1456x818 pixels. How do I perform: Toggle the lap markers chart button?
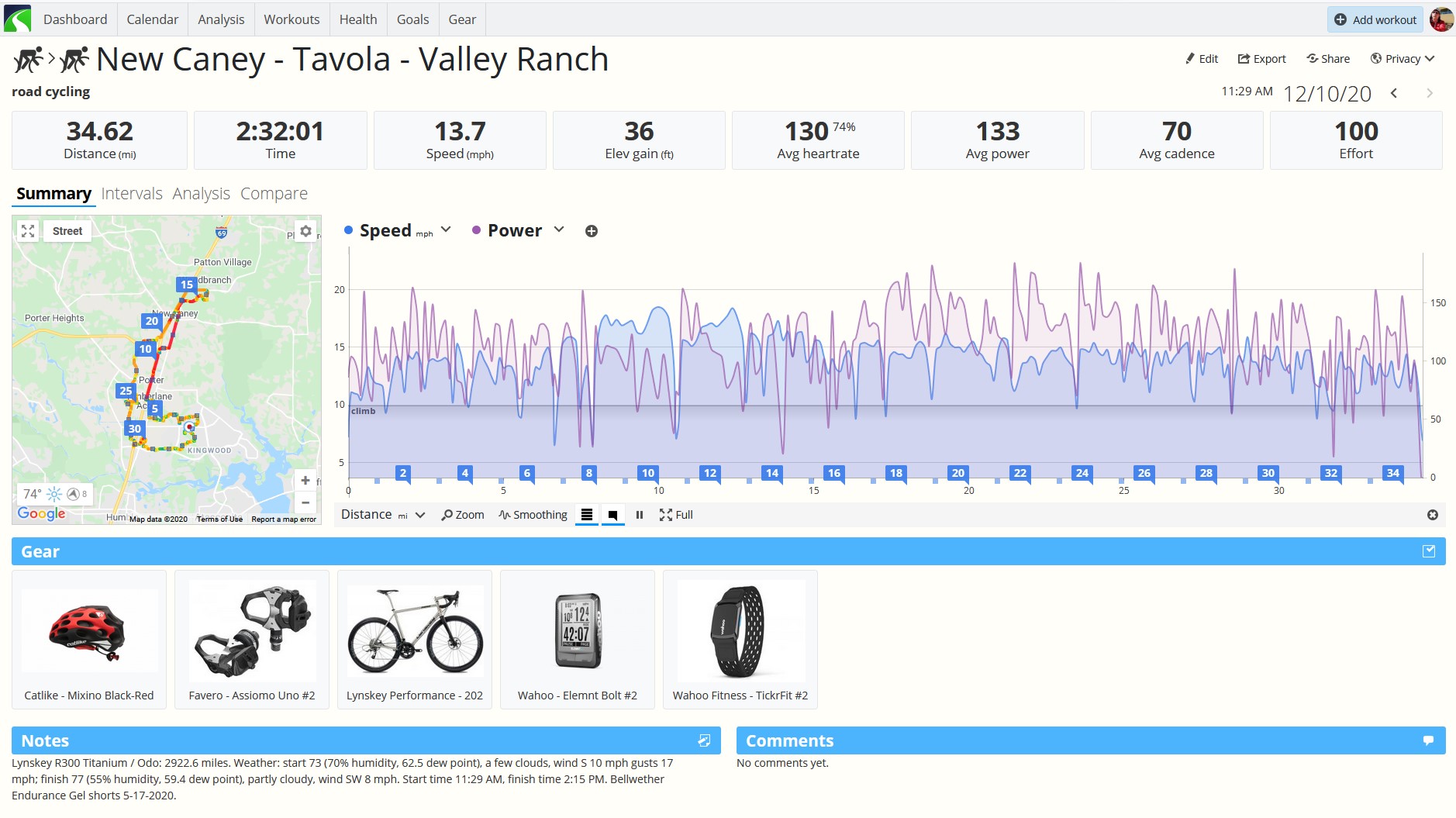(587, 515)
